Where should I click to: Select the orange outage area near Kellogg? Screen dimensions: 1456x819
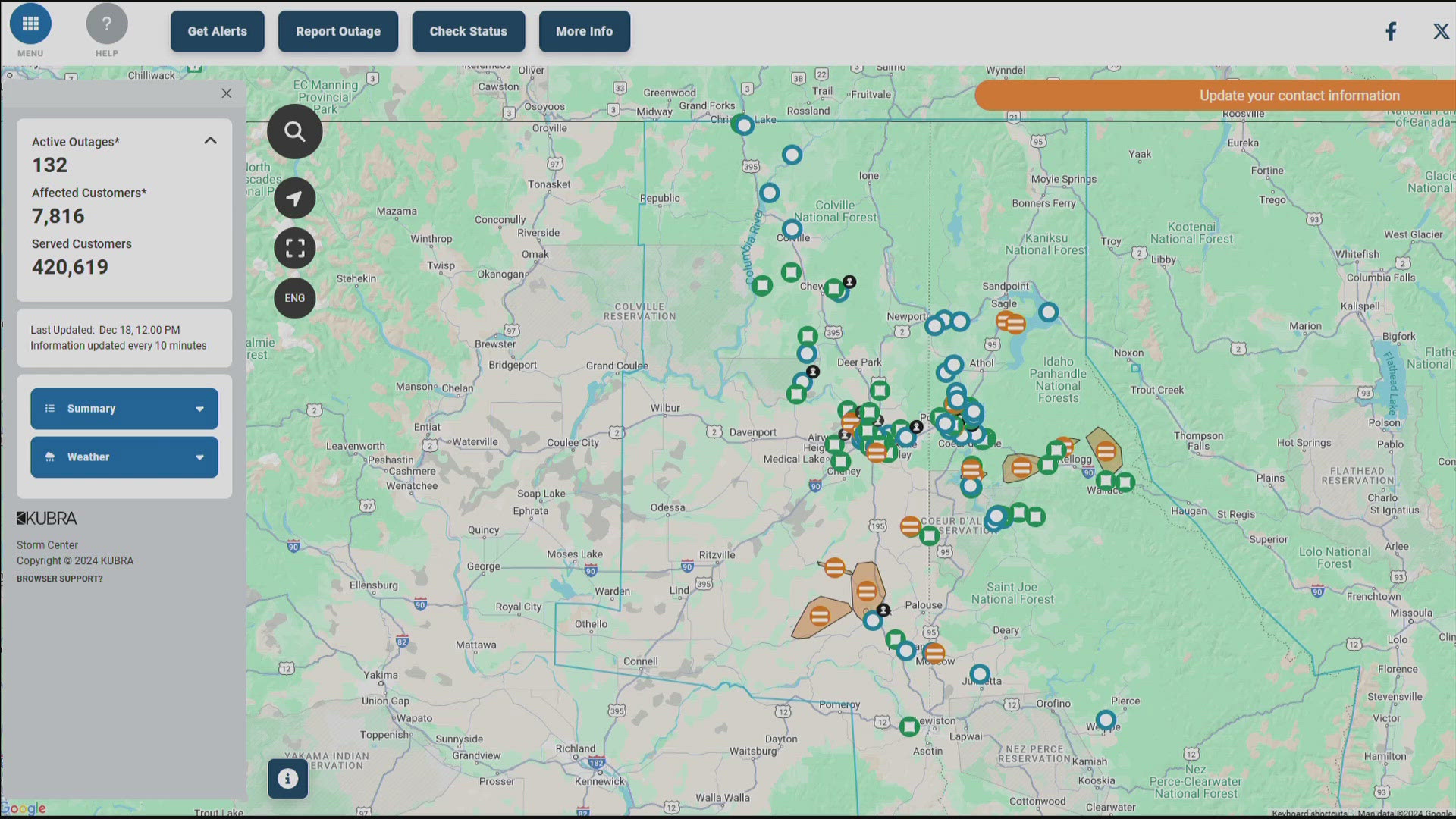tap(1106, 451)
